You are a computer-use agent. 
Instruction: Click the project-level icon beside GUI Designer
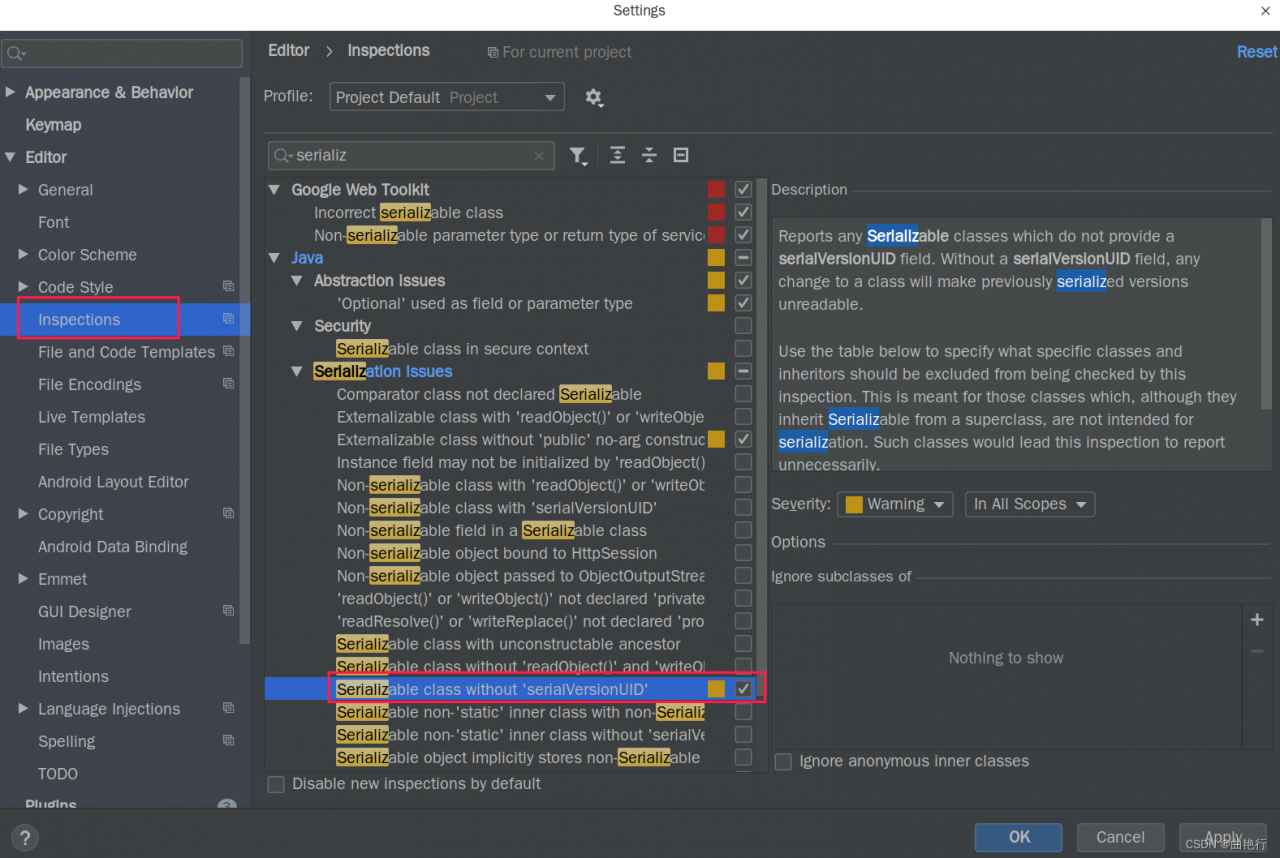(x=228, y=611)
